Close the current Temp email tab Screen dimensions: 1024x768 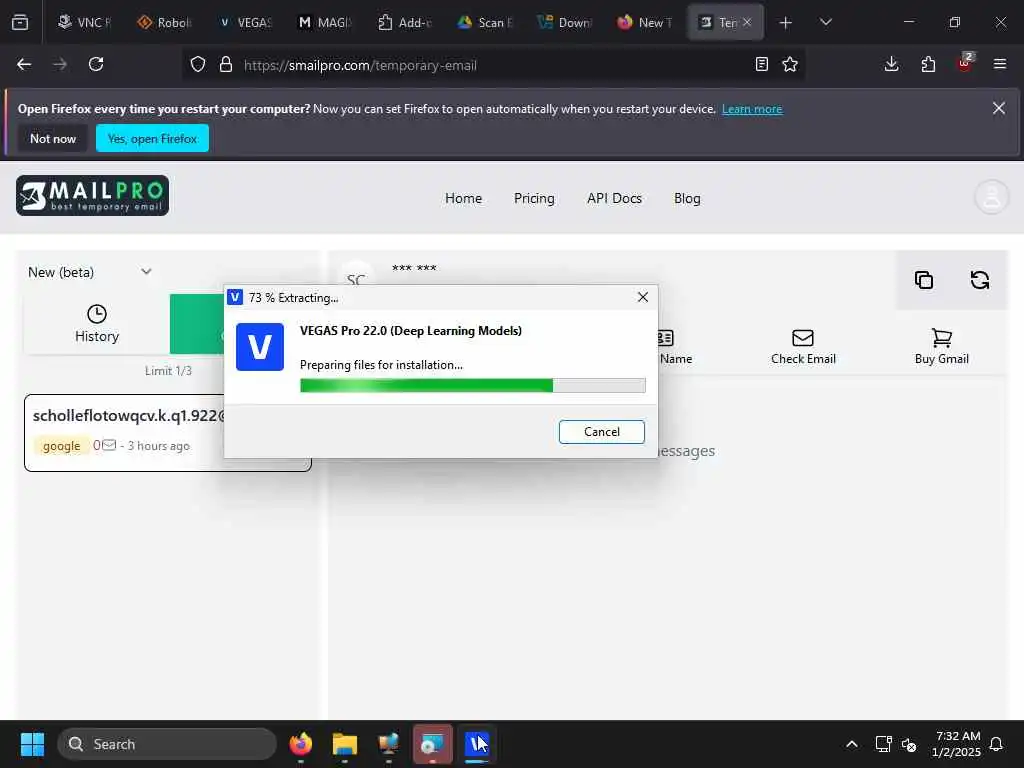point(747,22)
